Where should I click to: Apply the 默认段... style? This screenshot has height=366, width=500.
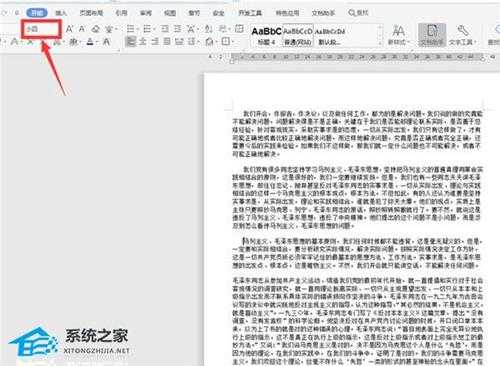pyautogui.click(x=329, y=35)
